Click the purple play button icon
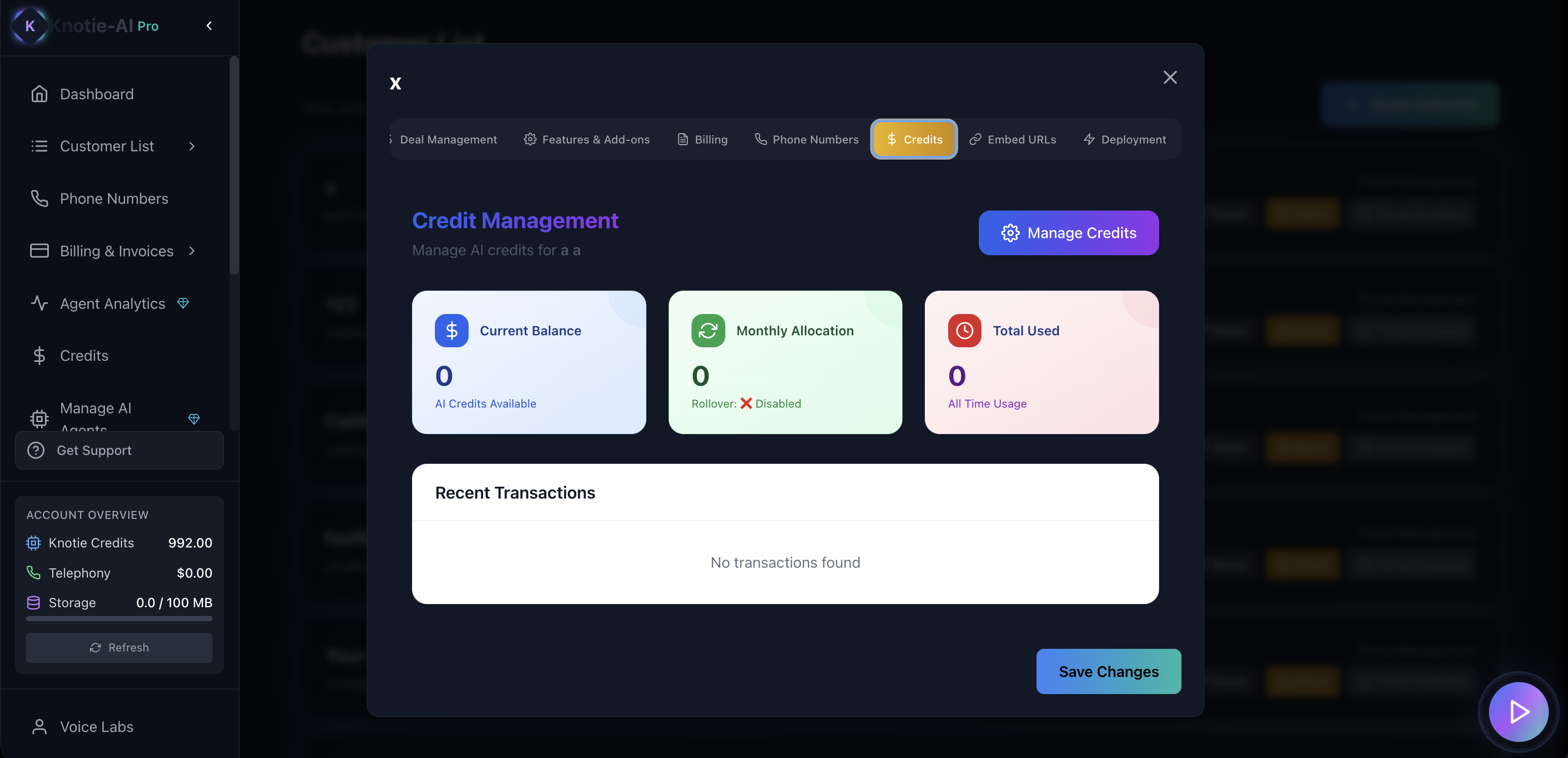This screenshot has width=1568, height=758. (x=1518, y=712)
